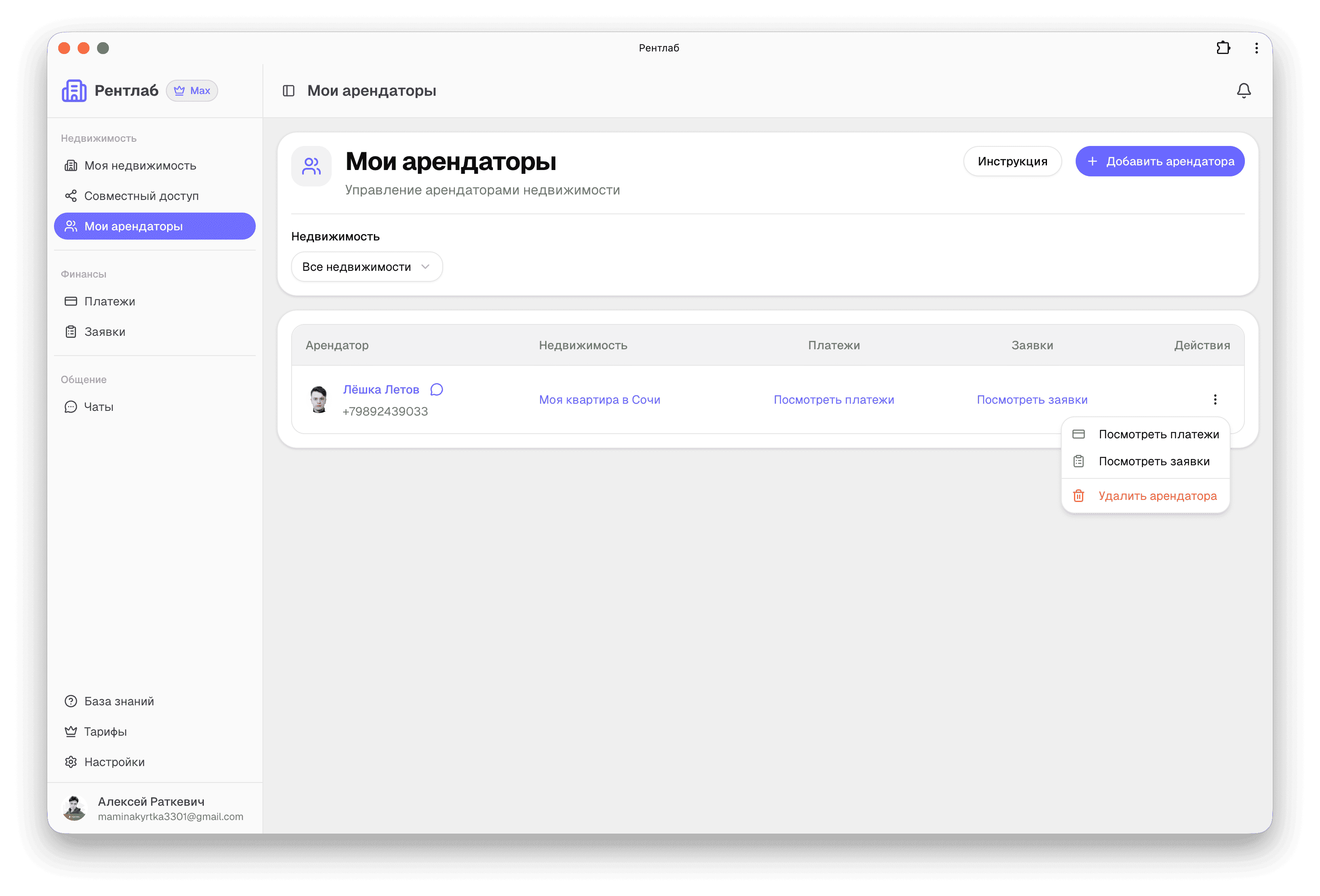This screenshot has height=896, width=1320.
Task: Select Совместный доступ section
Action: pos(141,195)
